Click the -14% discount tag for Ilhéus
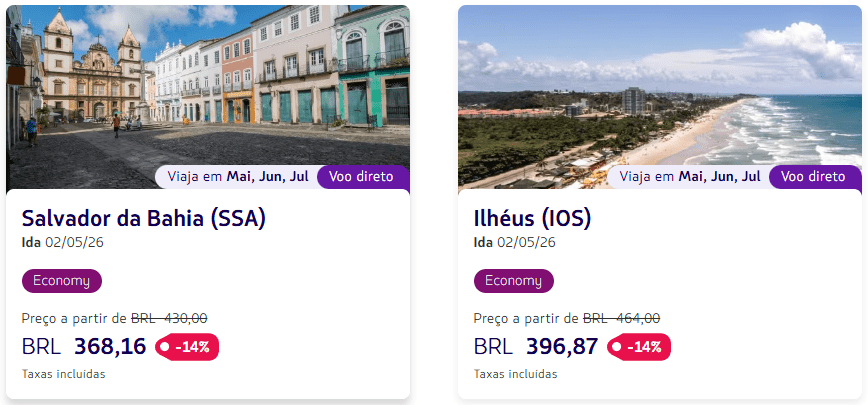 tap(639, 347)
